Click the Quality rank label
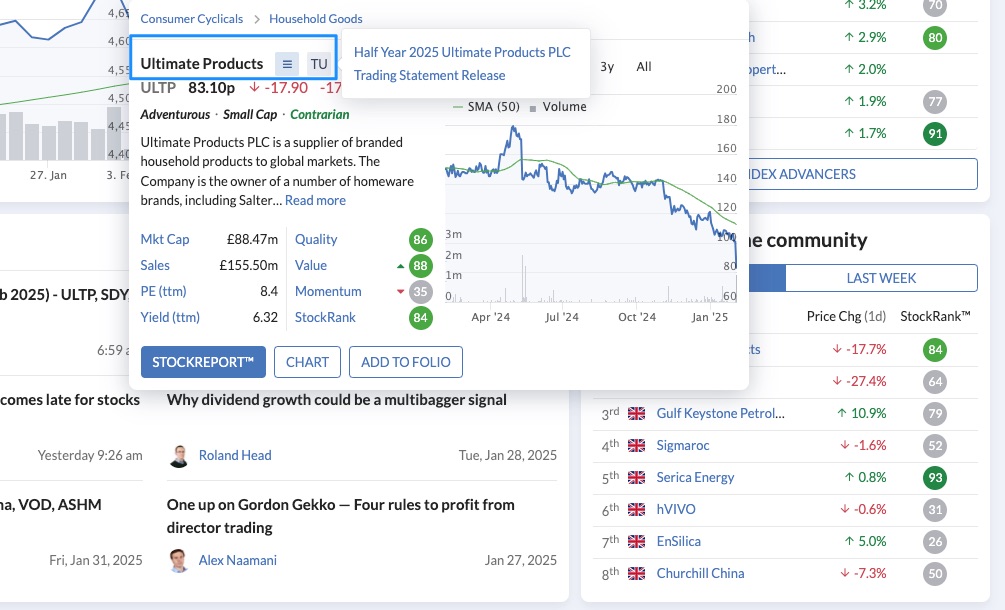This screenshot has width=1005, height=610. click(x=316, y=240)
